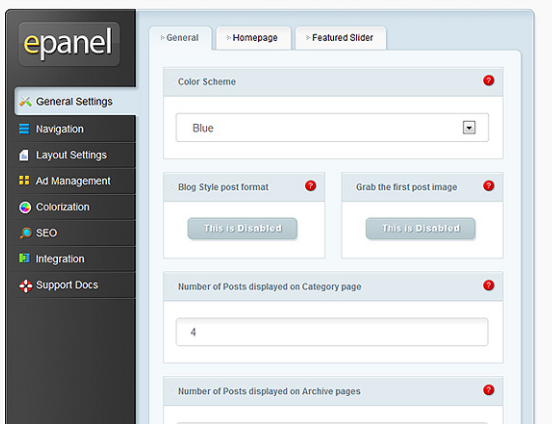Enable Grab the first post image toggle
552x425 pixels.
click(x=421, y=229)
